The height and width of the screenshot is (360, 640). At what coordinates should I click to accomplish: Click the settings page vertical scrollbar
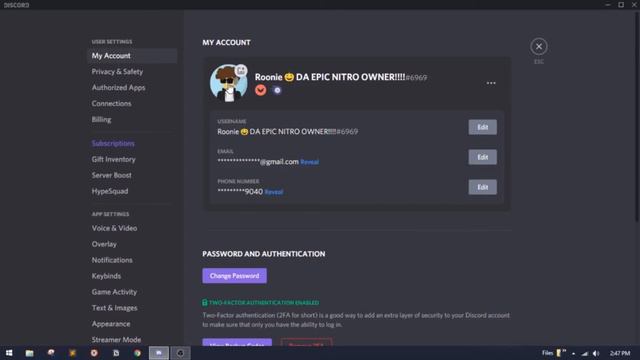637,116
